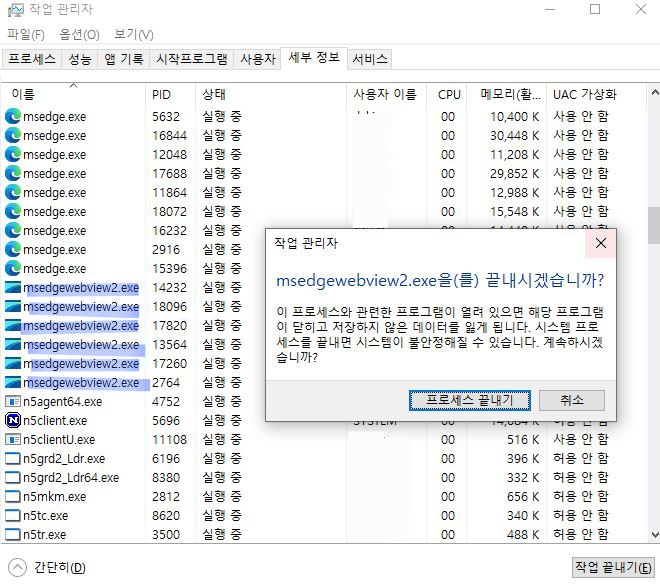Sort by the 메모리(활... column header
The image size is (660, 588).
click(x=507, y=94)
